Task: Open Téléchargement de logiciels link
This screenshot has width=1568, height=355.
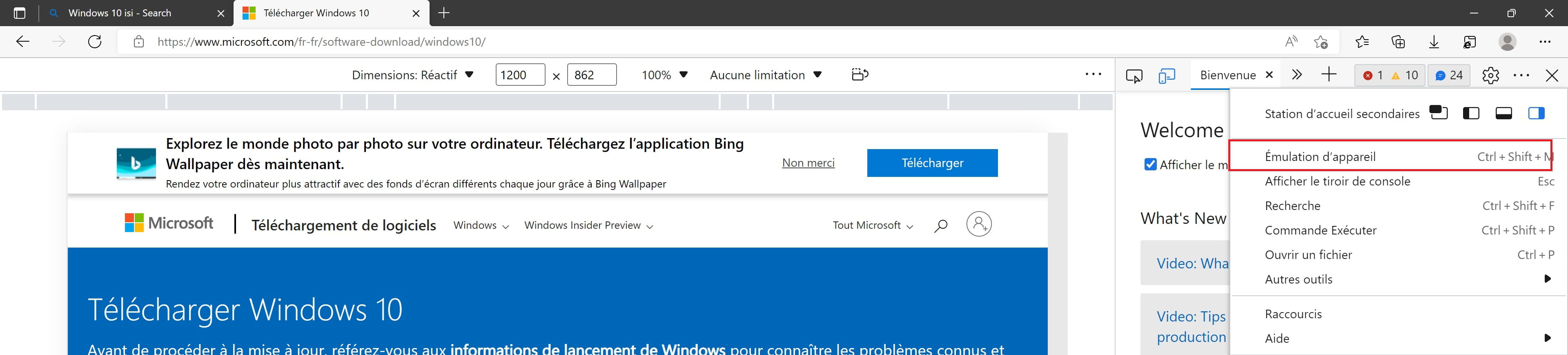Action: click(344, 226)
